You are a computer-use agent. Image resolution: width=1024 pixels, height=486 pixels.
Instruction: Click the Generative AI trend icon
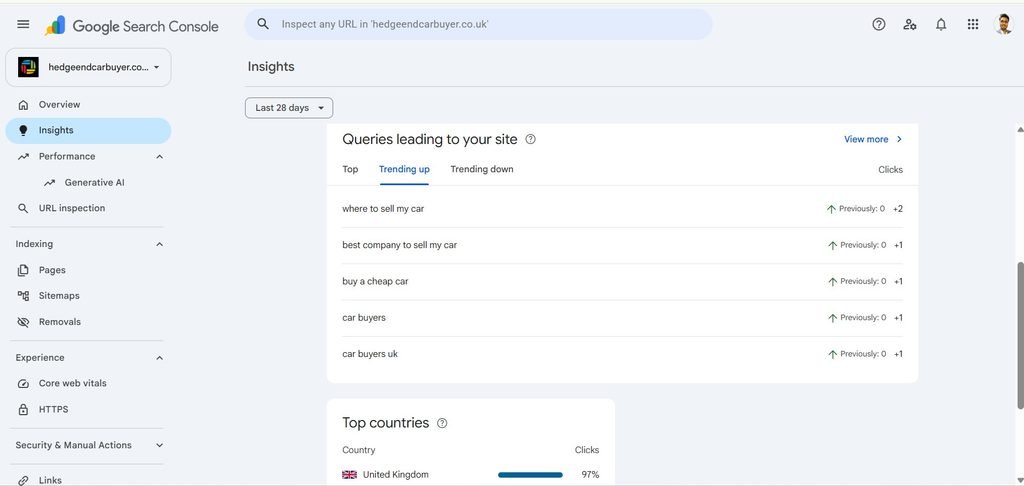(50, 183)
